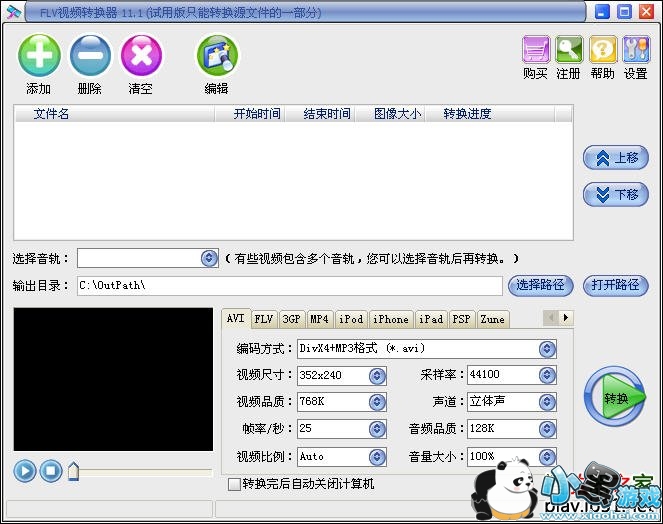The image size is (663, 524).
Task: Expand the 采样率 44100 dropdown
Action: [x=547, y=375]
